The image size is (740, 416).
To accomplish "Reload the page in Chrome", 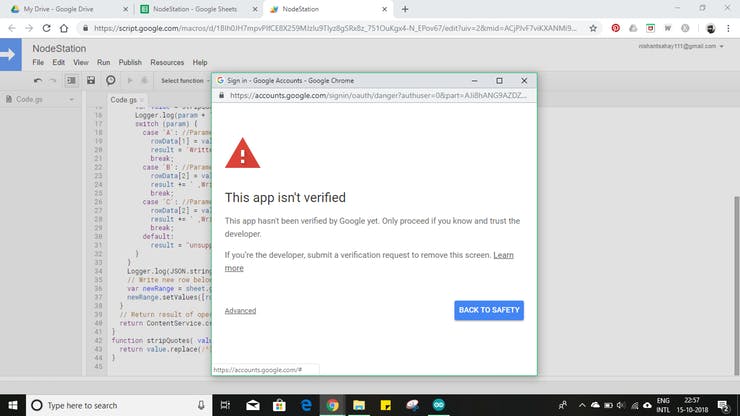I will click(46, 28).
